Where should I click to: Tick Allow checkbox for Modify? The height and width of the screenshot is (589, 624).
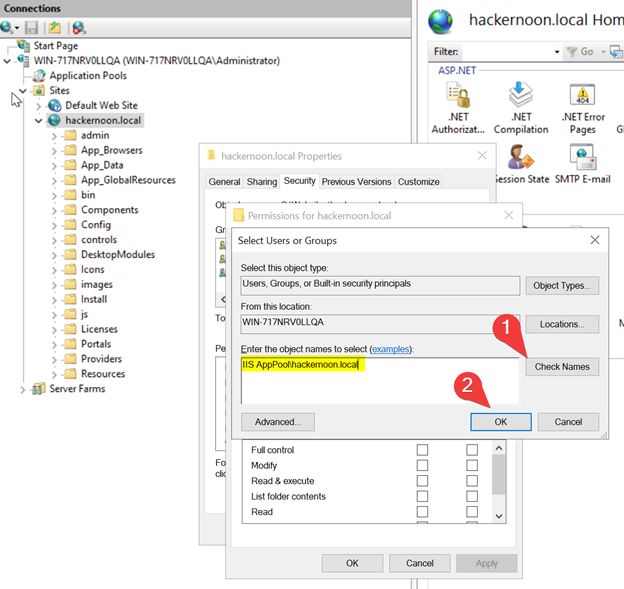pyautogui.click(x=422, y=465)
